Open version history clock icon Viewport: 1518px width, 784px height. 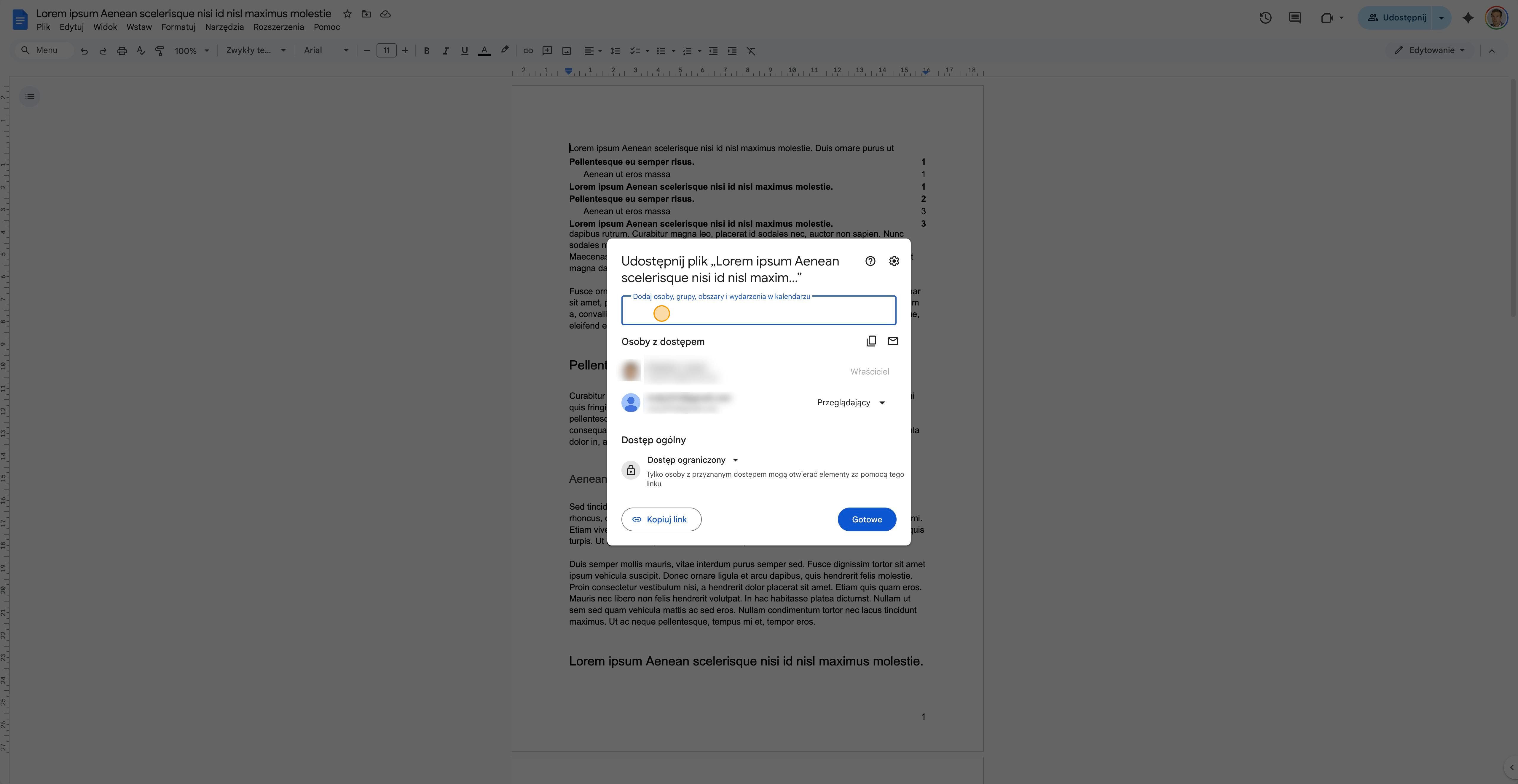[1265, 18]
